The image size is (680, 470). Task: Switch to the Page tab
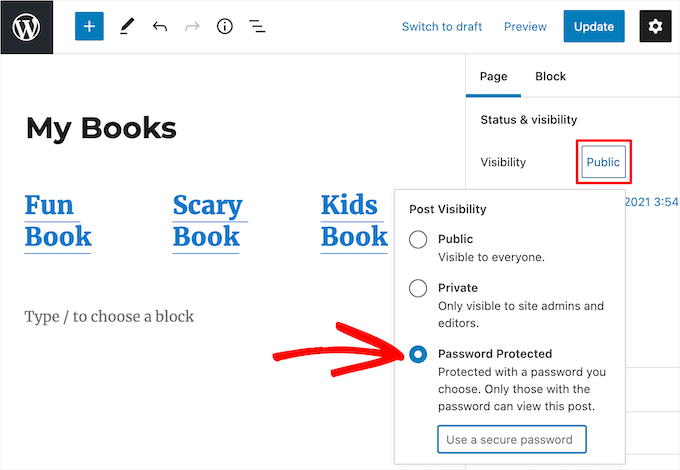pos(494,76)
